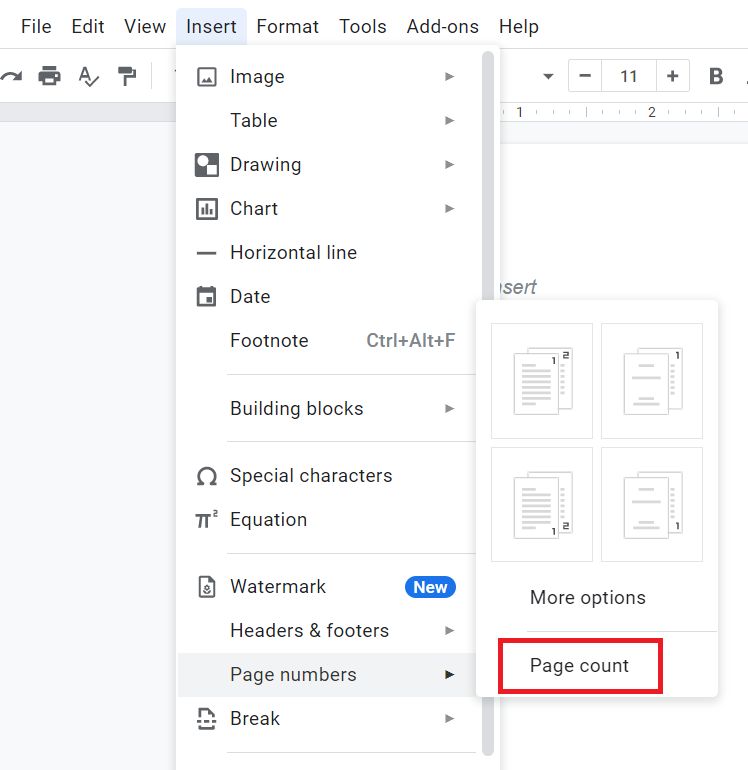
Task: Increase font size with plus button
Action: pos(673,76)
